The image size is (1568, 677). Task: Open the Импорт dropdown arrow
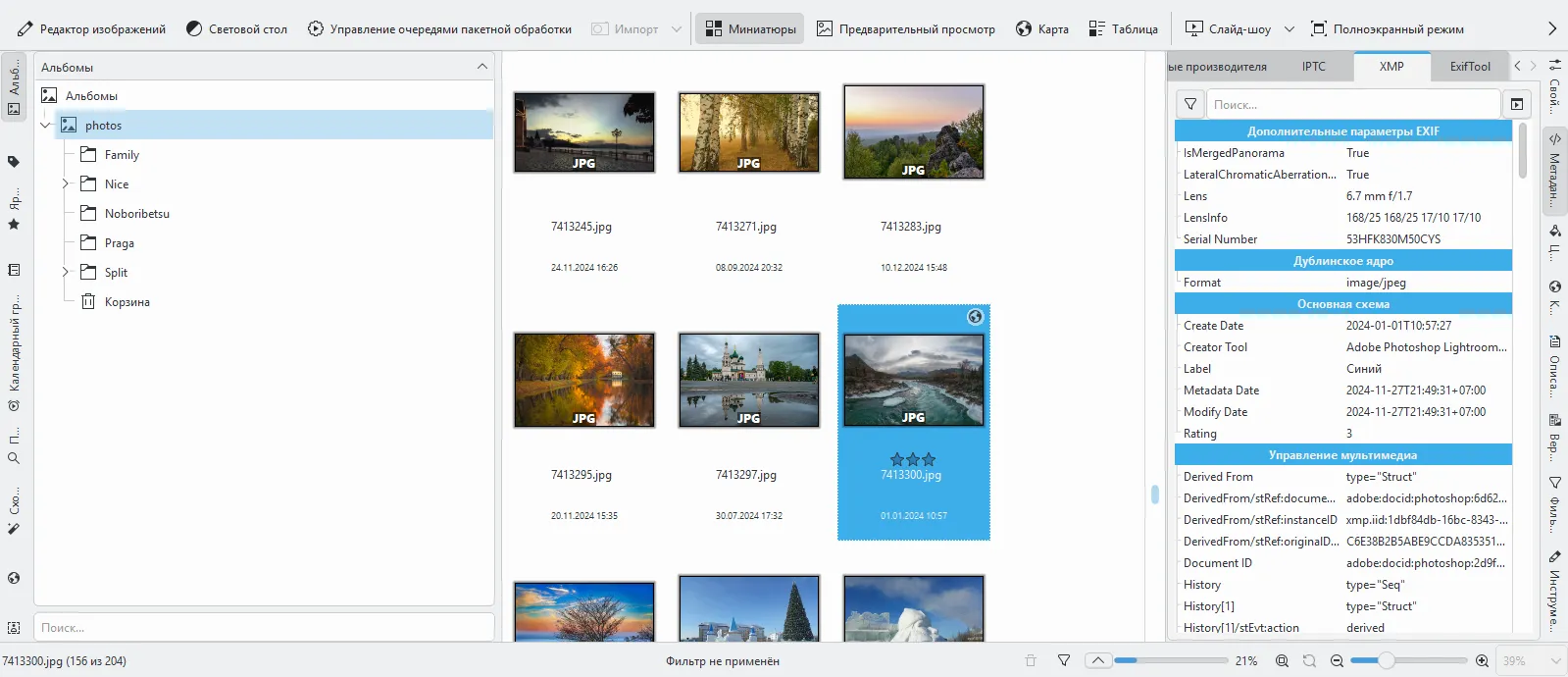(677, 29)
